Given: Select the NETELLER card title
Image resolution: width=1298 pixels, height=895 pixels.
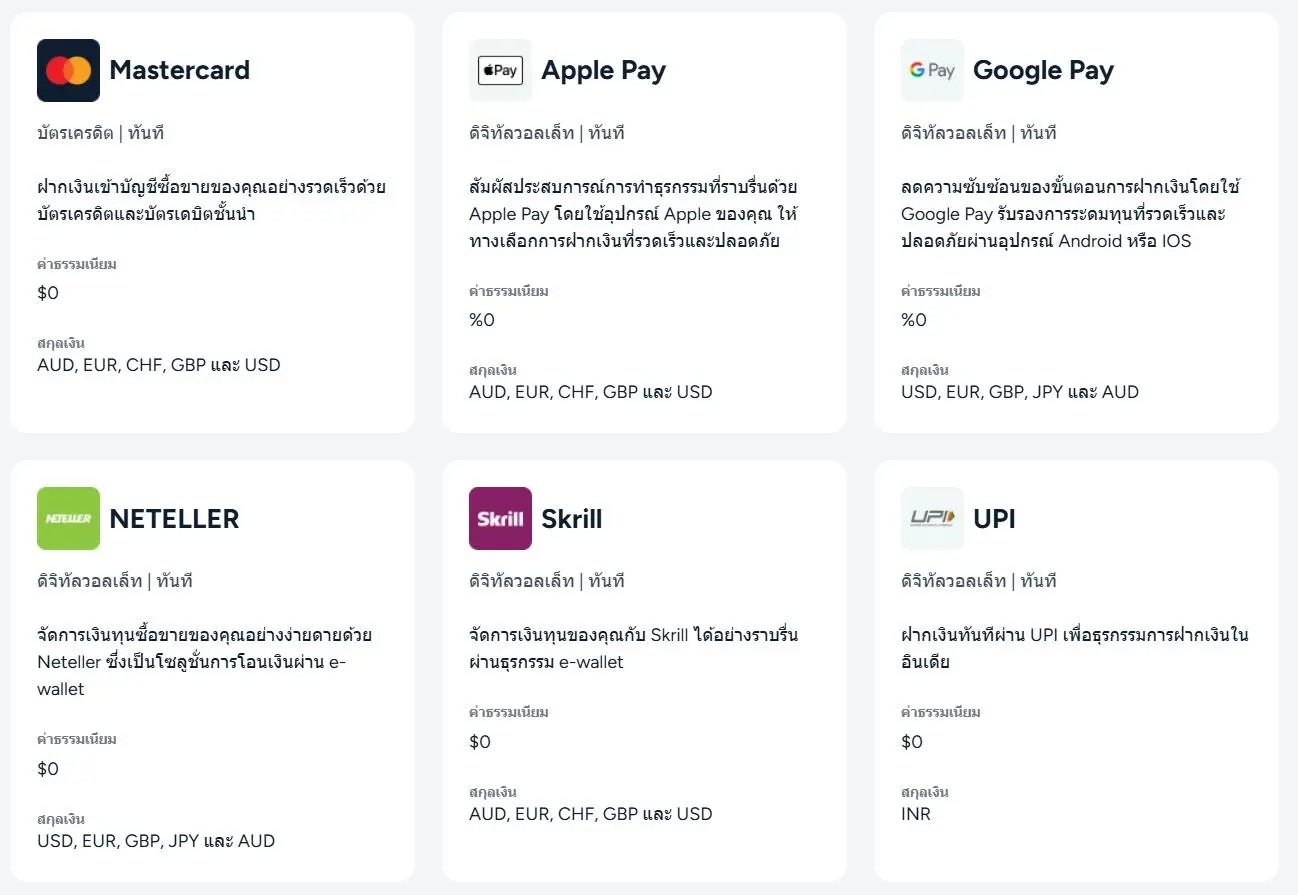Looking at the screenshot, I should [x=174, y=519].
